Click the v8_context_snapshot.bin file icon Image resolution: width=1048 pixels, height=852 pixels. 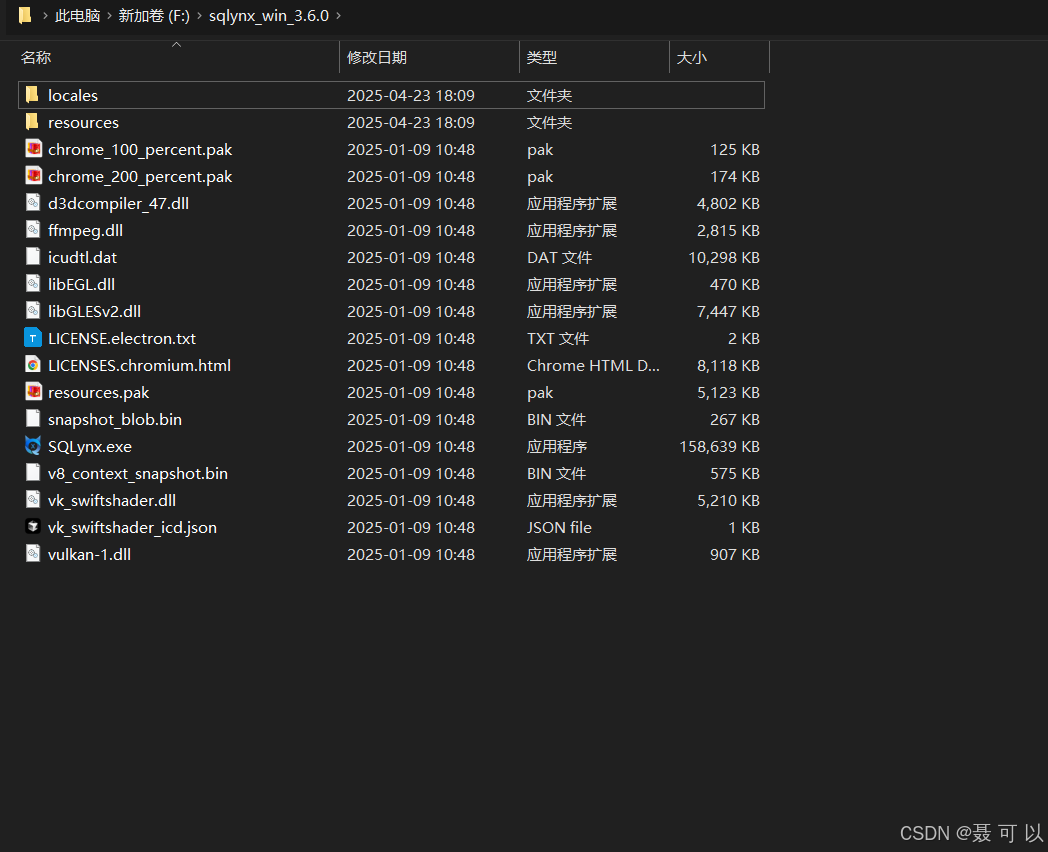point(33,472)
